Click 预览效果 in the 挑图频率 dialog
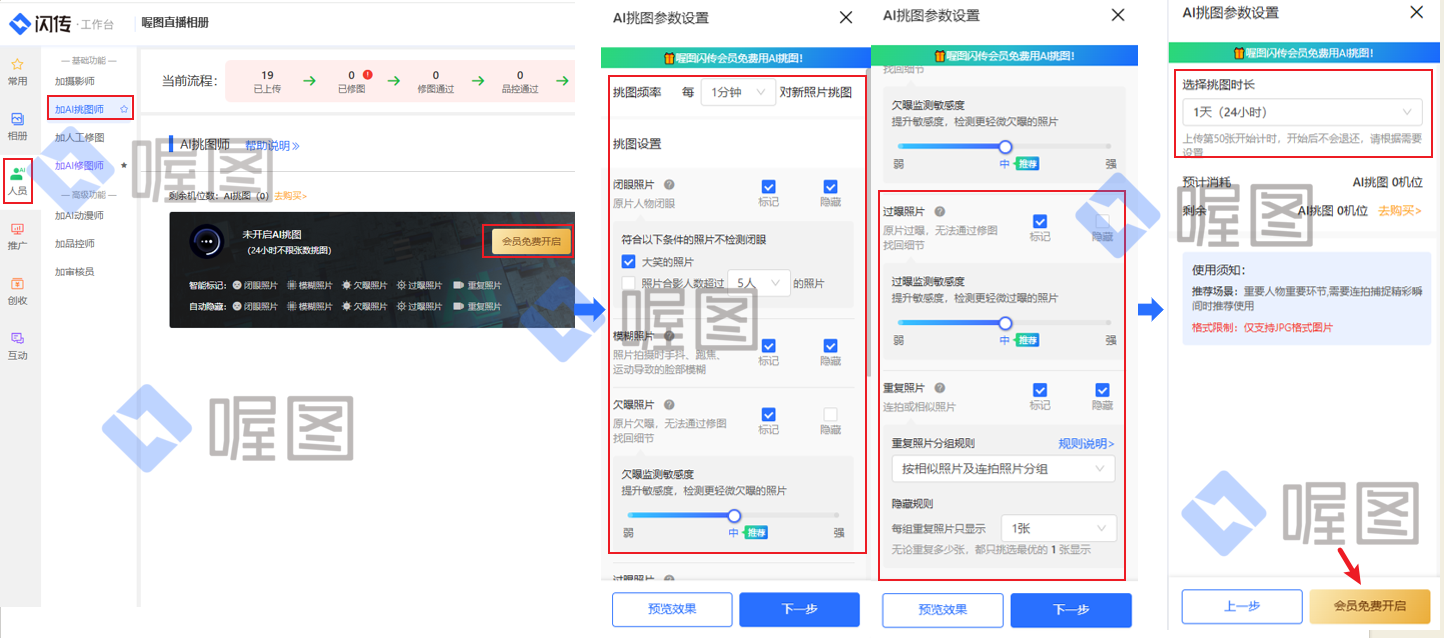 [672, 609]
